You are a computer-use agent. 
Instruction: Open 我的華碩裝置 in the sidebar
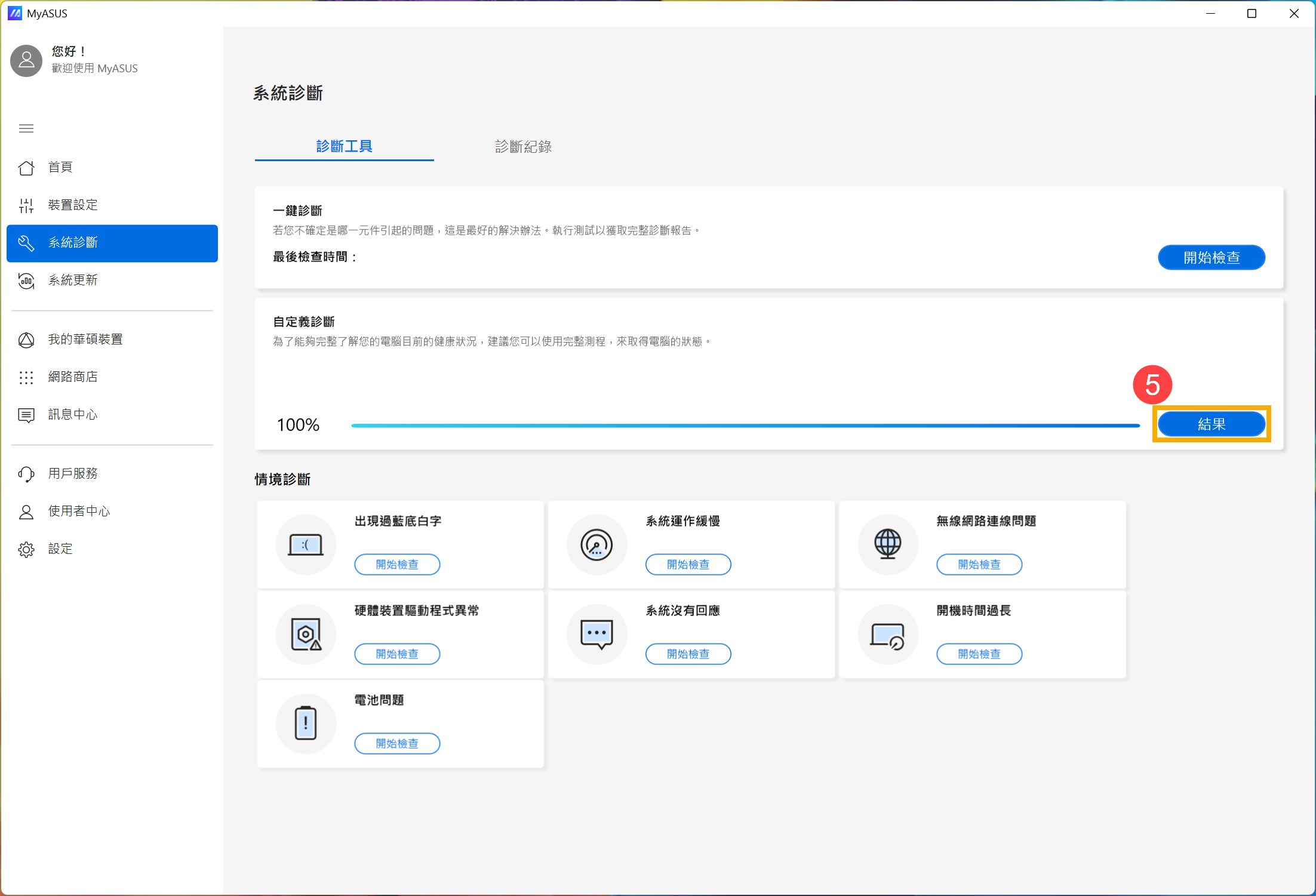(x=85, y=339)
